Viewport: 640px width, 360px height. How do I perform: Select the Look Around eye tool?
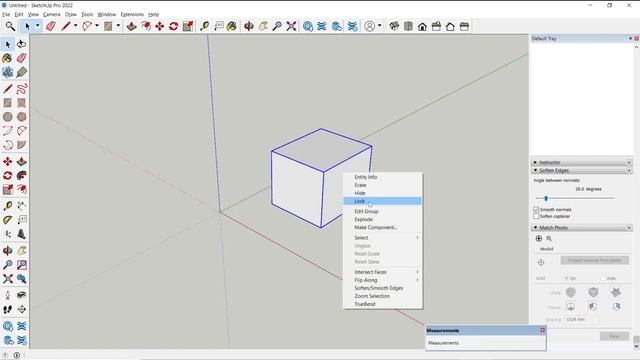point(22,295)
